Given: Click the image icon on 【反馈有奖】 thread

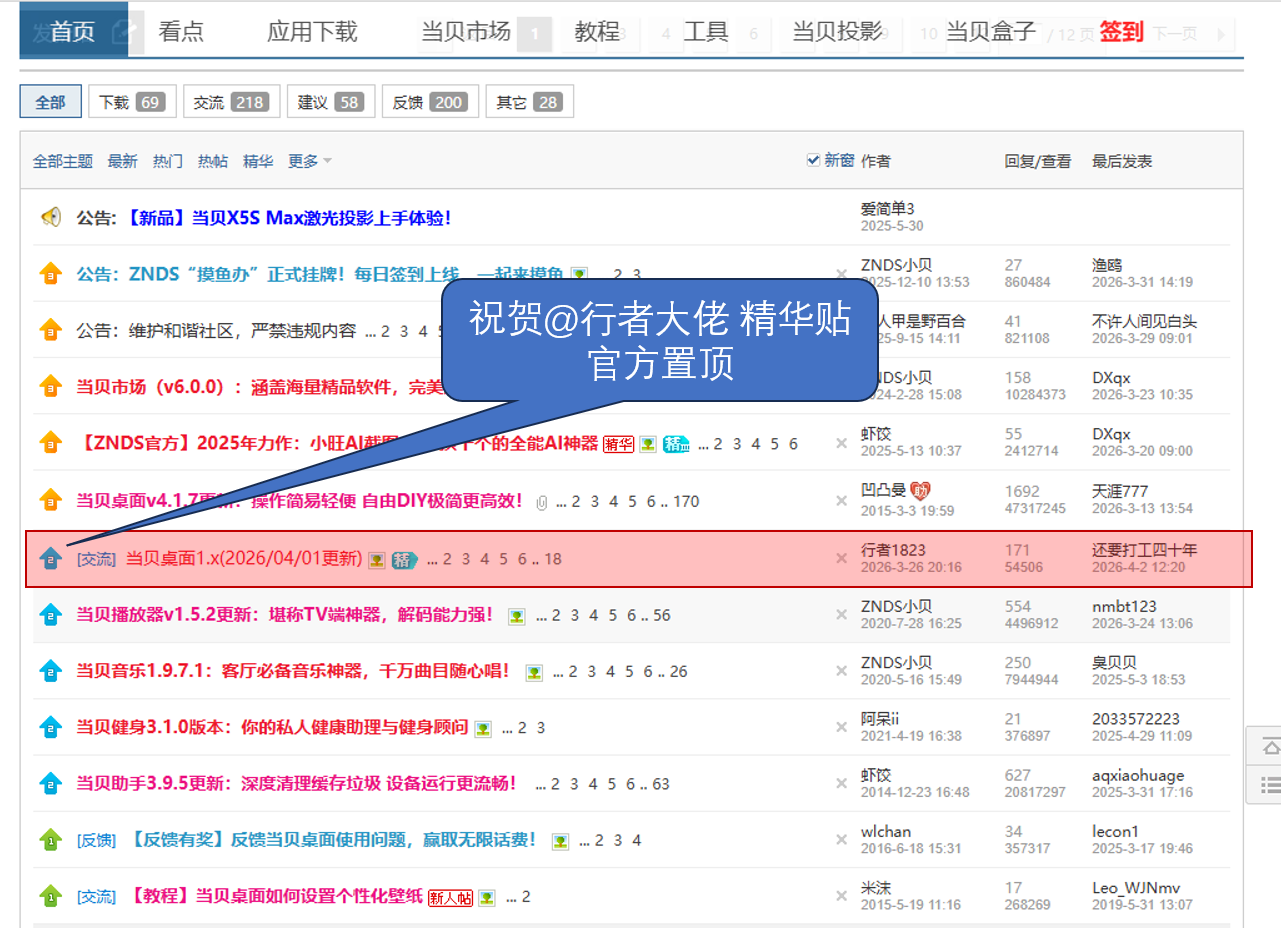Looking at the screenshot, I should (560, 841).
